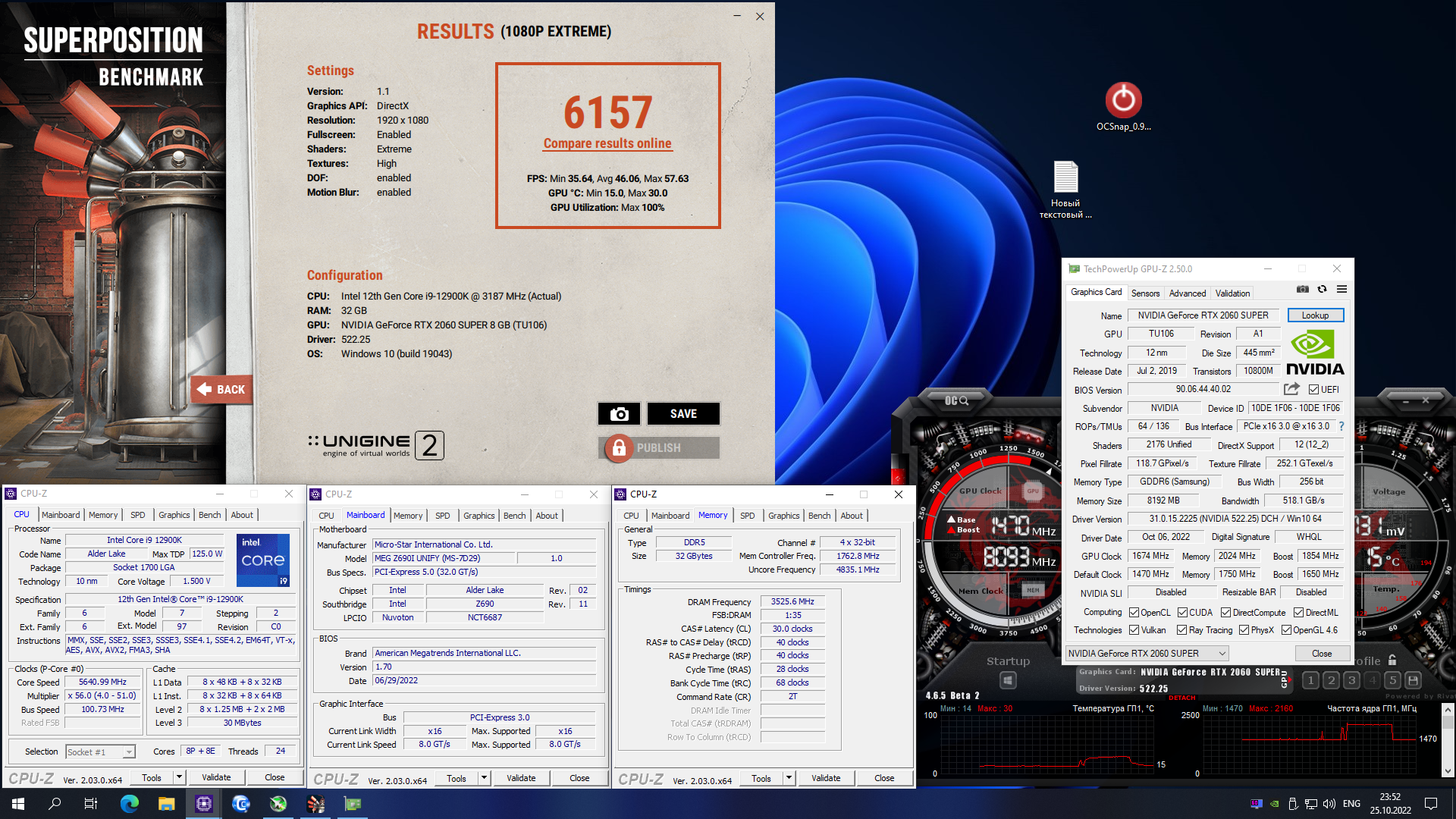Click the Bus Interface question mark icon
This screenshot has width=1456, height=819.
[1341, 426]
